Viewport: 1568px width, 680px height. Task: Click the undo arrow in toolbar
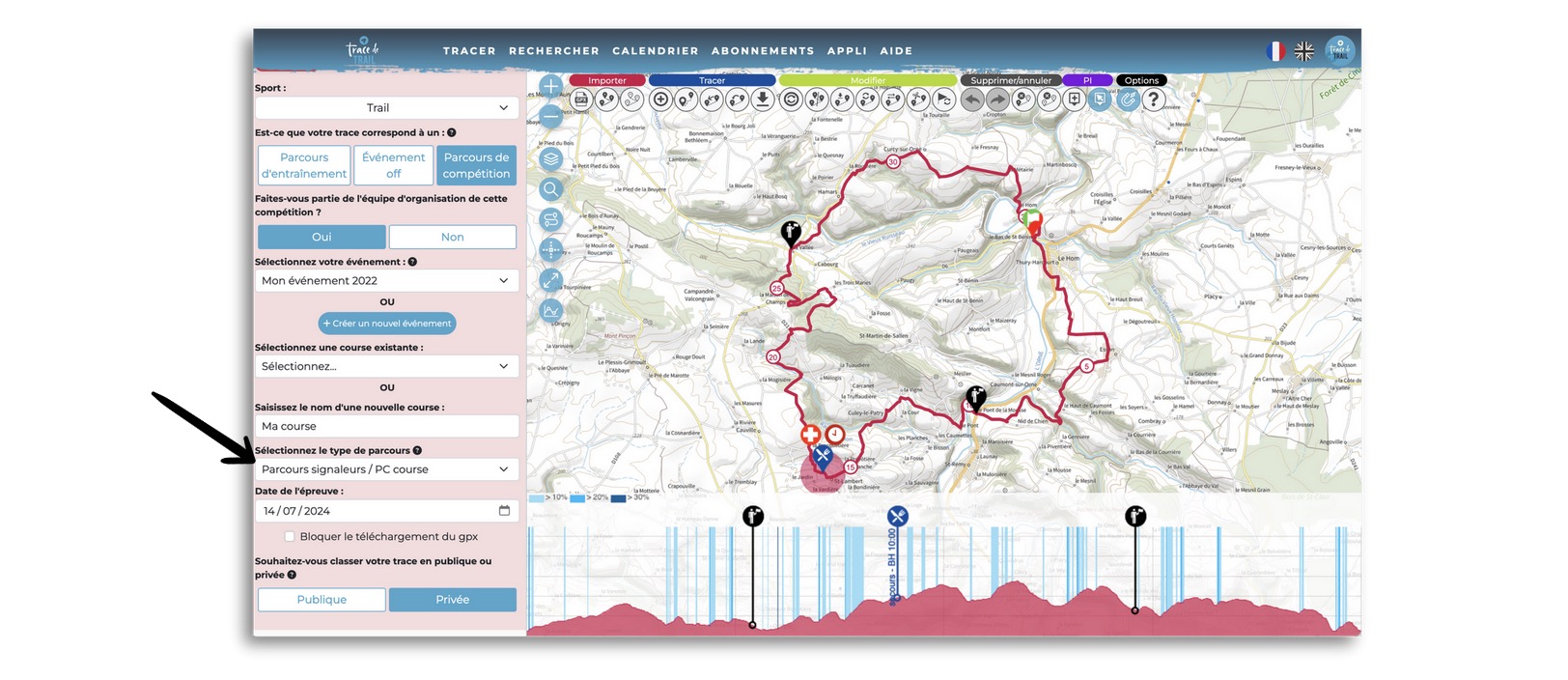972,99
